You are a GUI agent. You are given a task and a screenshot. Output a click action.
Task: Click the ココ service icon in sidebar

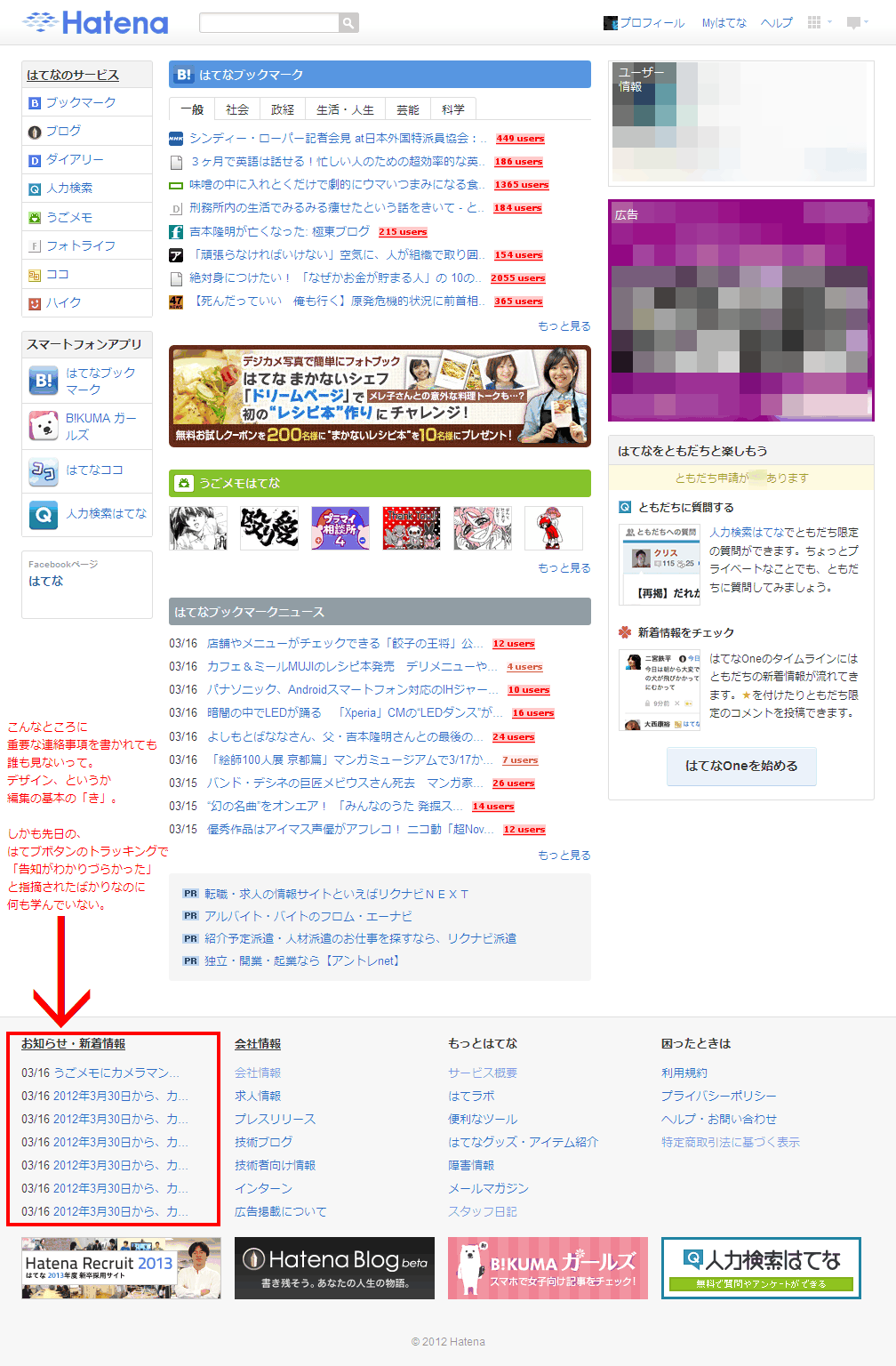coord(35,275)
